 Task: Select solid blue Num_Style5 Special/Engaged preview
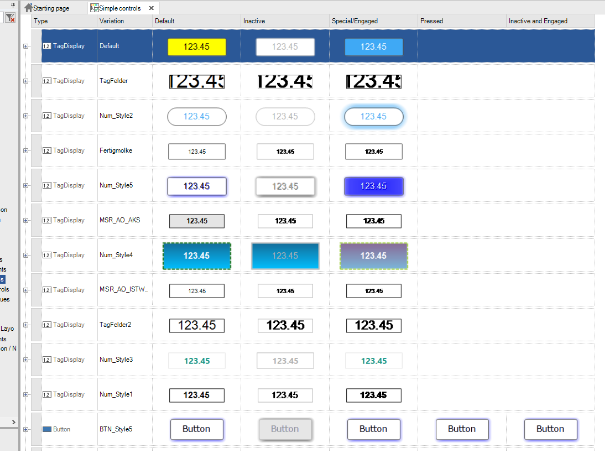coord(373,186)
